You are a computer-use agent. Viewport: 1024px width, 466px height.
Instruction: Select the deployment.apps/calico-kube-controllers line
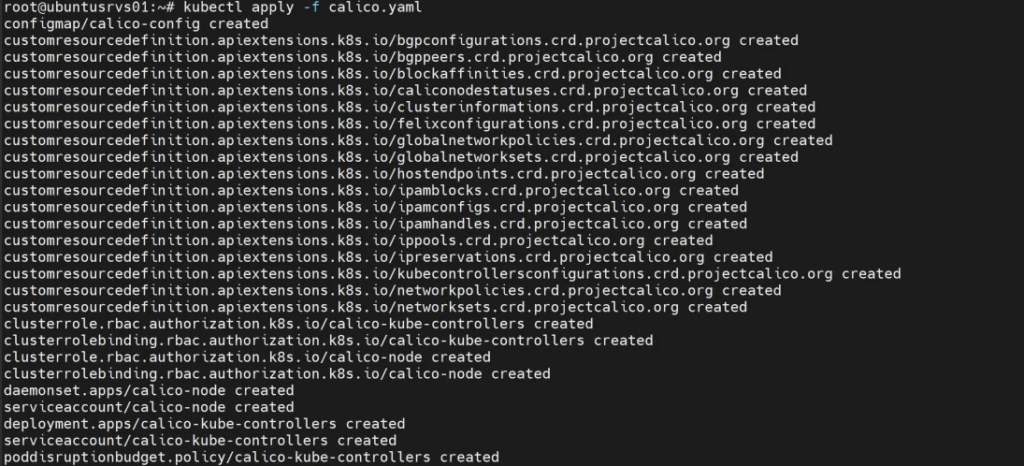click(204, 424)
